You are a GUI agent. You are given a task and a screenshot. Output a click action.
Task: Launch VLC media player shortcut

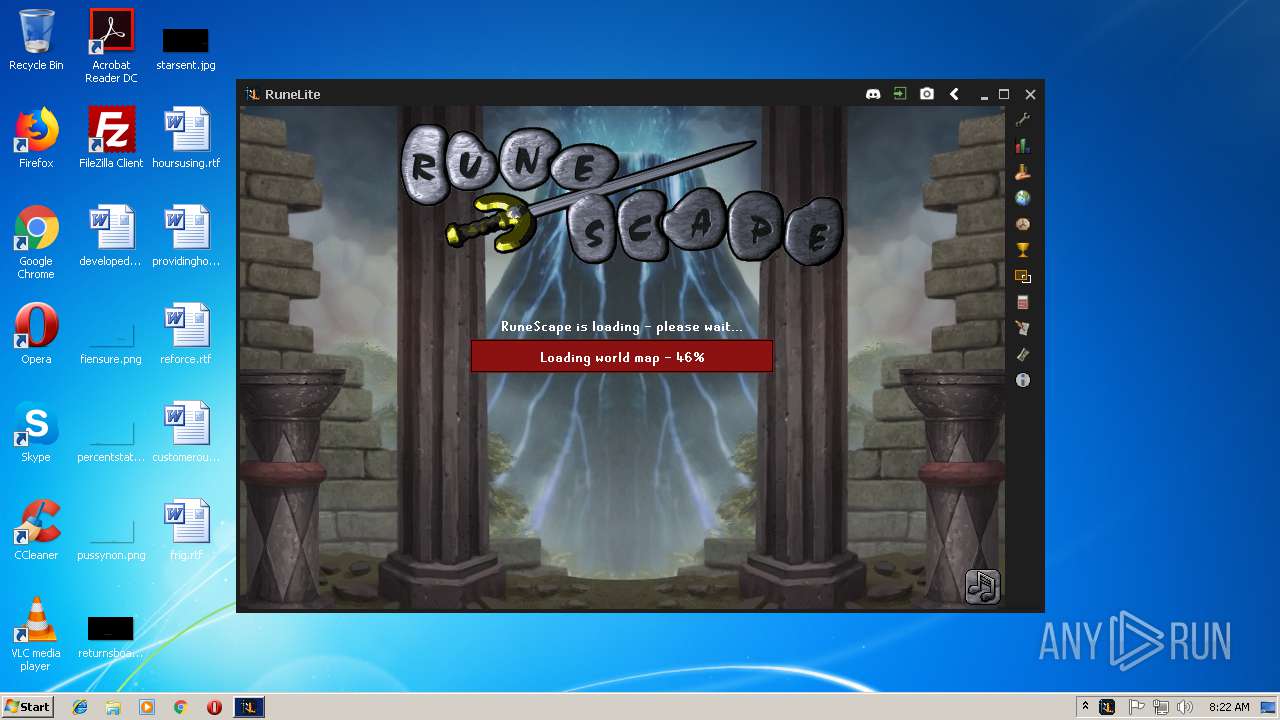pyautogui.click(x=36, y=634)
